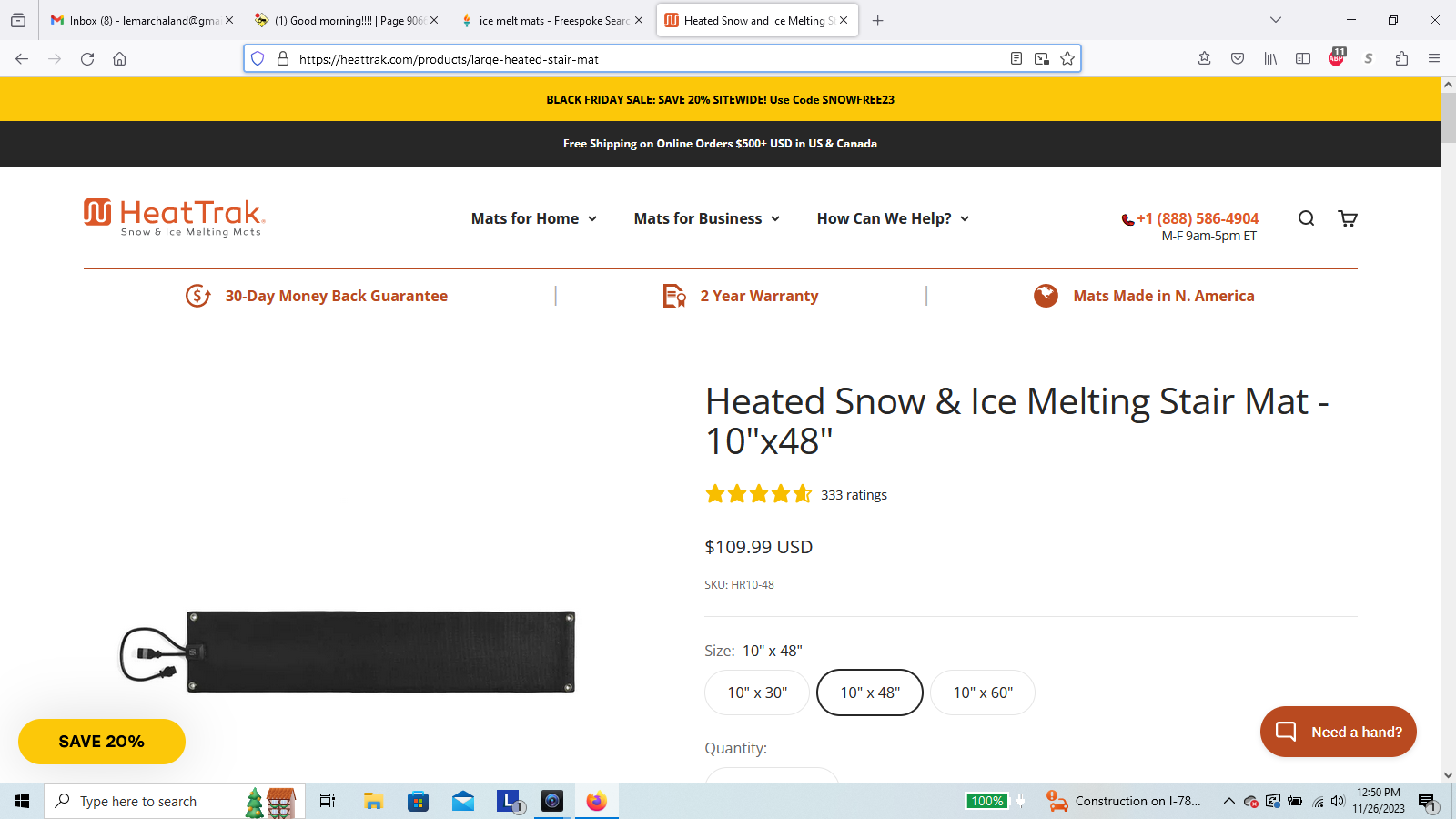The height and width of the screenshot is (819, 1456).
Task: Click the page vertical scrollbar thumb
Action: [x=1448, y=117]
